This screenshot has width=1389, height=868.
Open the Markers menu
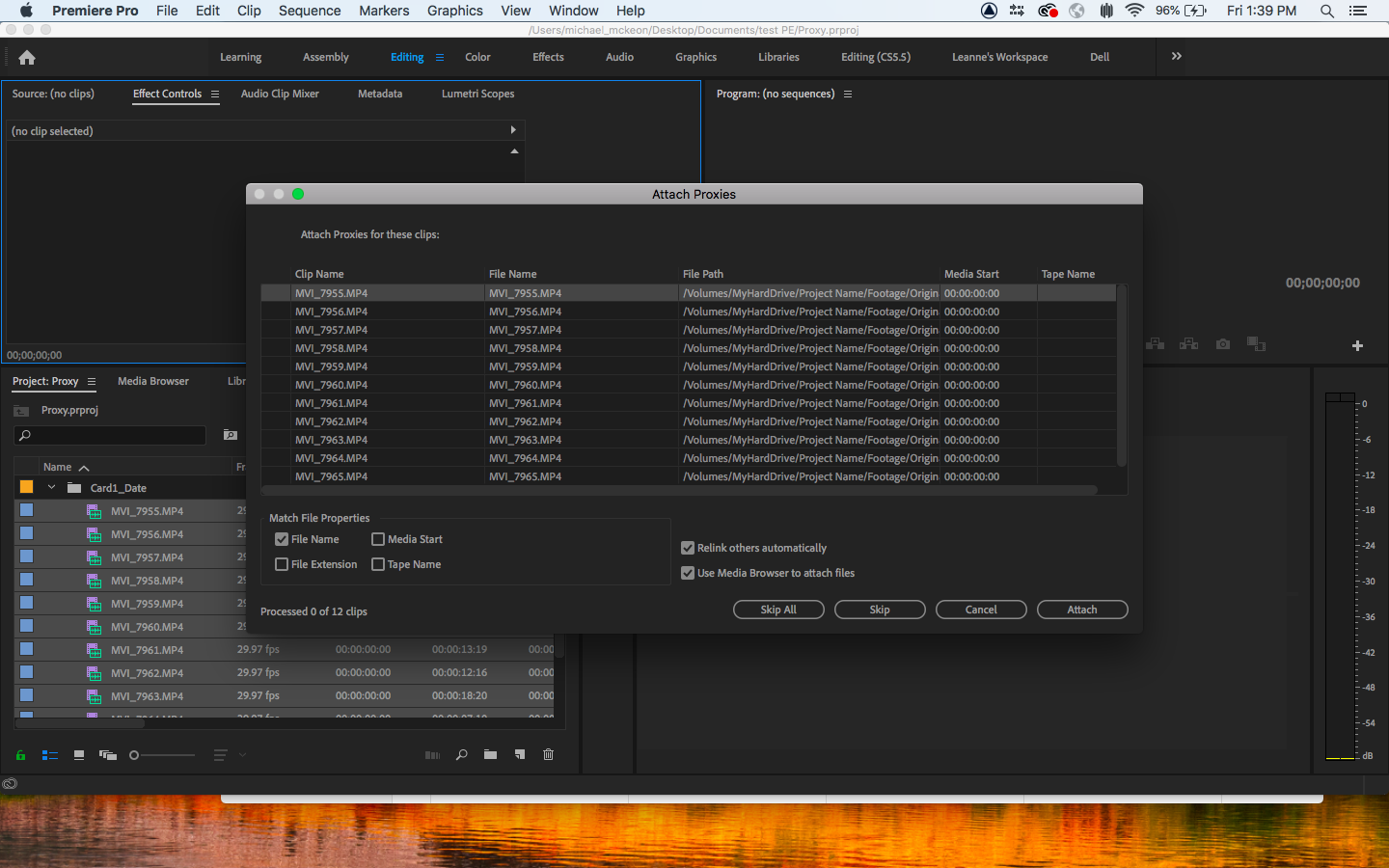[x=384, y=11]
